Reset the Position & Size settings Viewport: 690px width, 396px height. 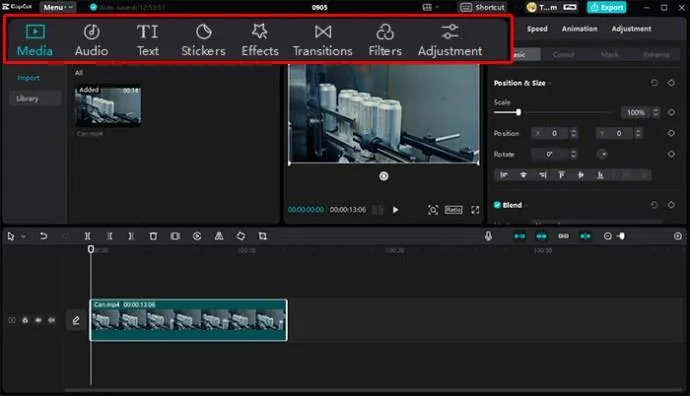654,83
